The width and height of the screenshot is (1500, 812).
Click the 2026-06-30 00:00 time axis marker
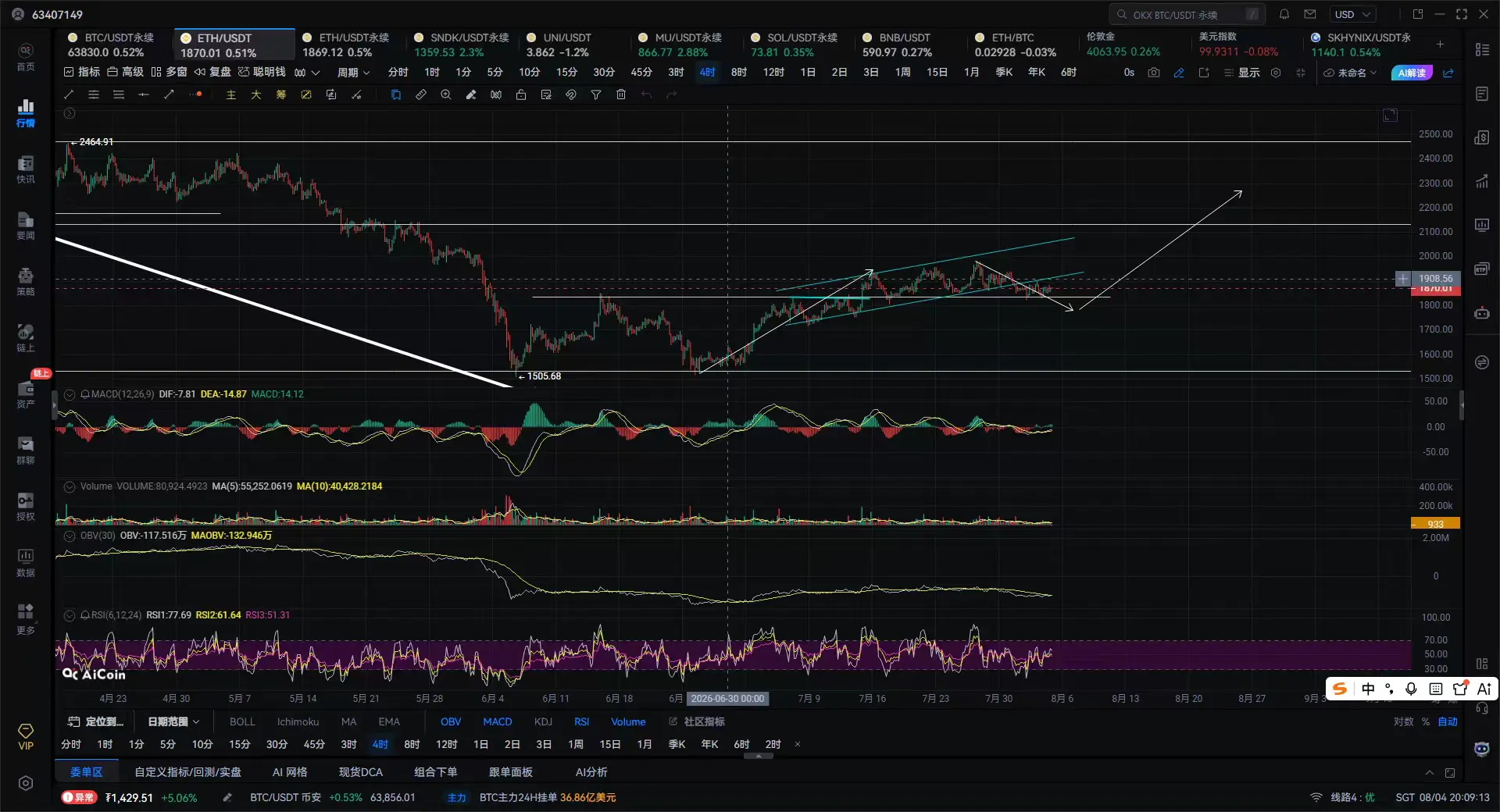(727, 699)
